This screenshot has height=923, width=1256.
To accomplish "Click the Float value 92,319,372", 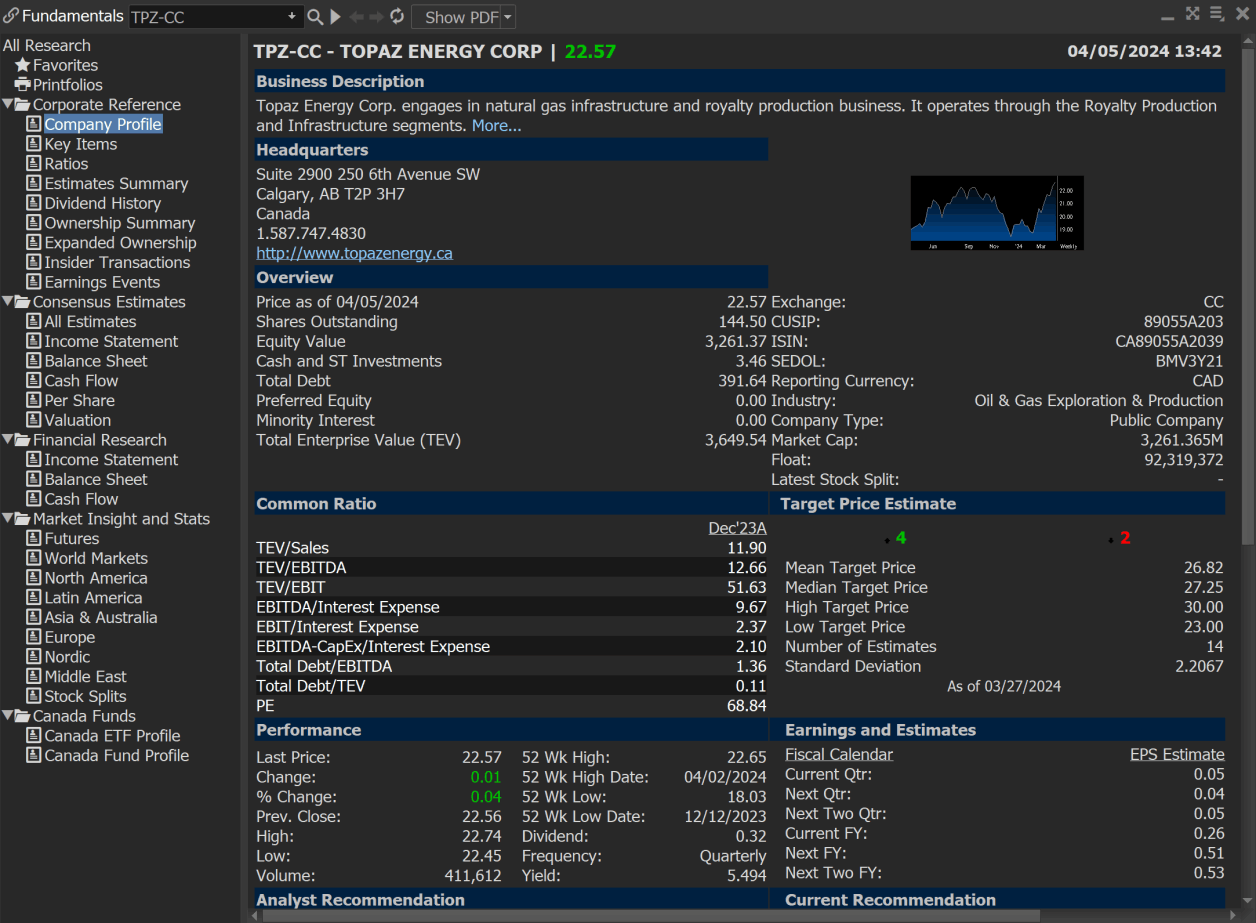I will 1184,460.
